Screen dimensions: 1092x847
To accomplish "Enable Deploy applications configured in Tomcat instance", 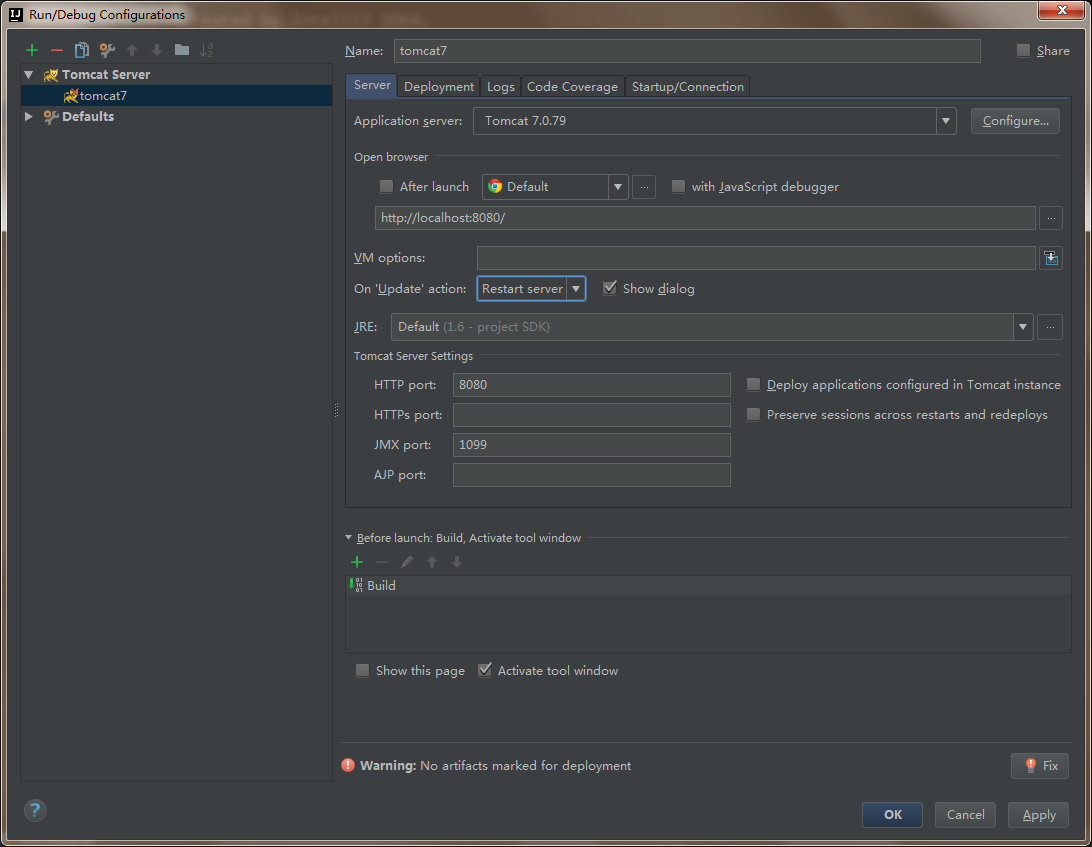I will pyautogui.click(x=754, y=384).
